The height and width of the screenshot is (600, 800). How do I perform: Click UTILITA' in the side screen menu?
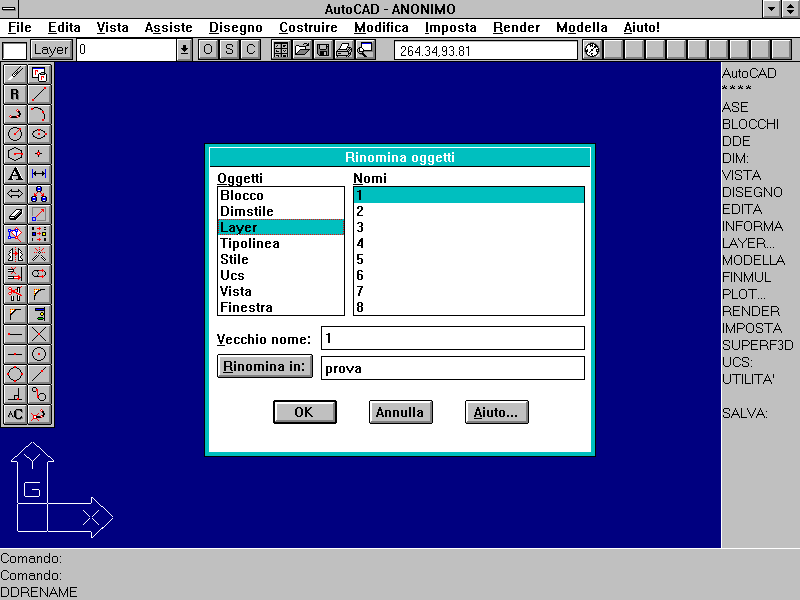pos(748,379)
